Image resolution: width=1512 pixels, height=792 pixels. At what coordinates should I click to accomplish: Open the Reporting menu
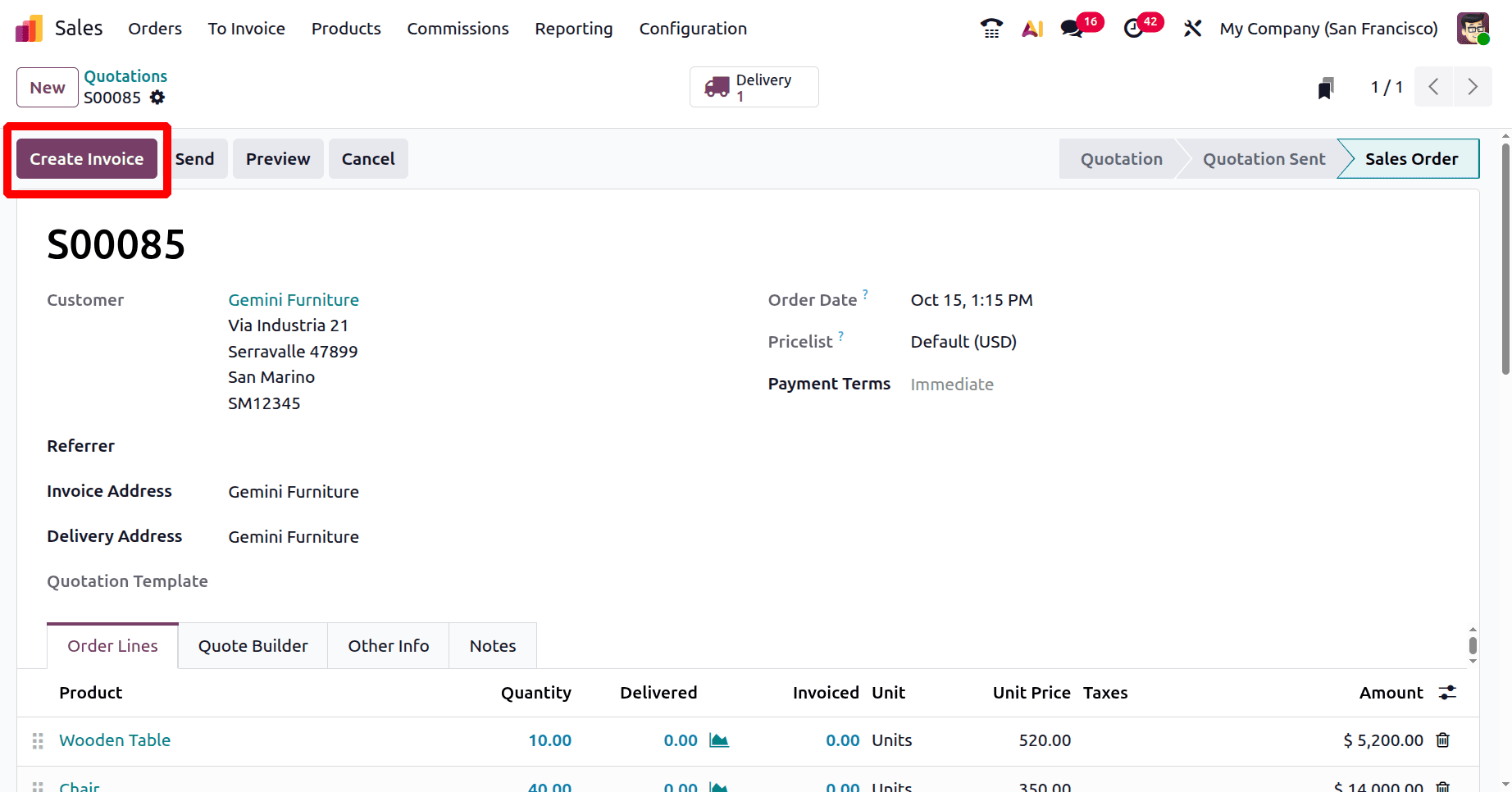573,28
